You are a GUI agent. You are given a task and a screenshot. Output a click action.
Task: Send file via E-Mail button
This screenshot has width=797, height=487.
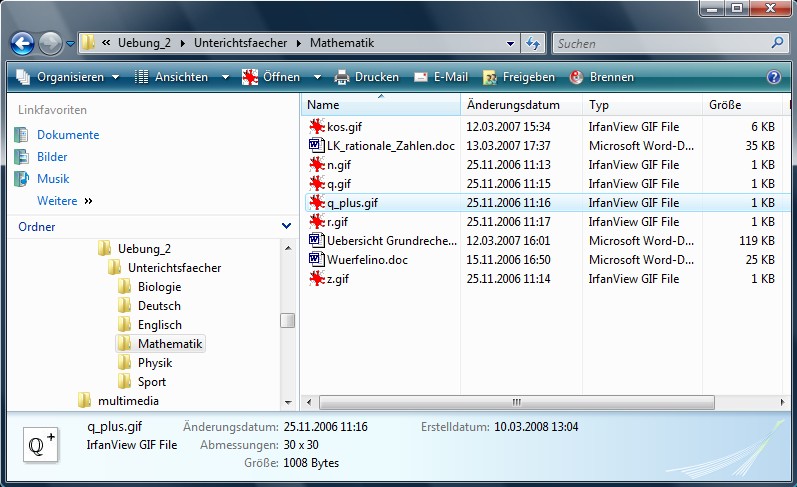tap(441, 77)
